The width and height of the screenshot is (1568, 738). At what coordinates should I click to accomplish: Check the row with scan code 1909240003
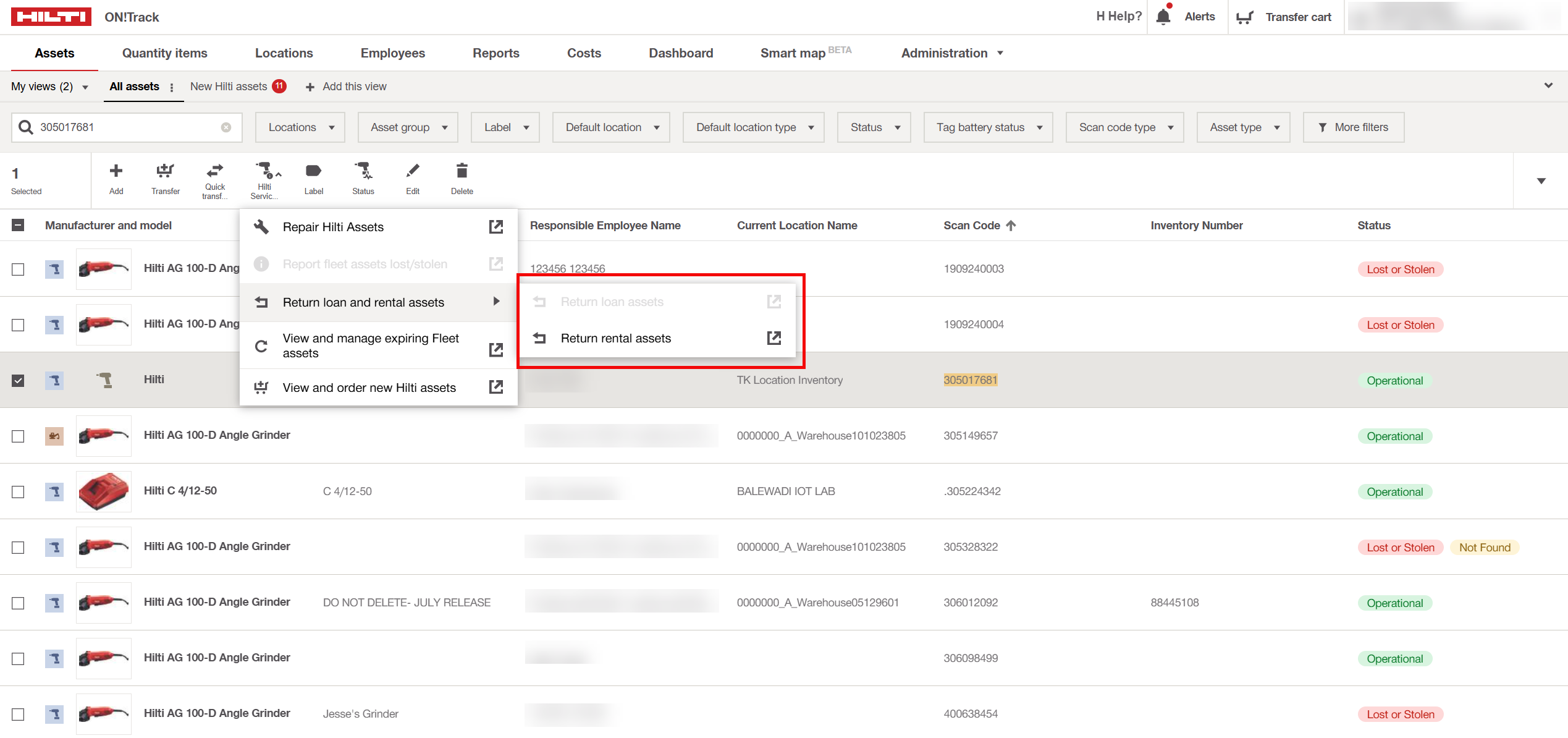coord(18,269)
